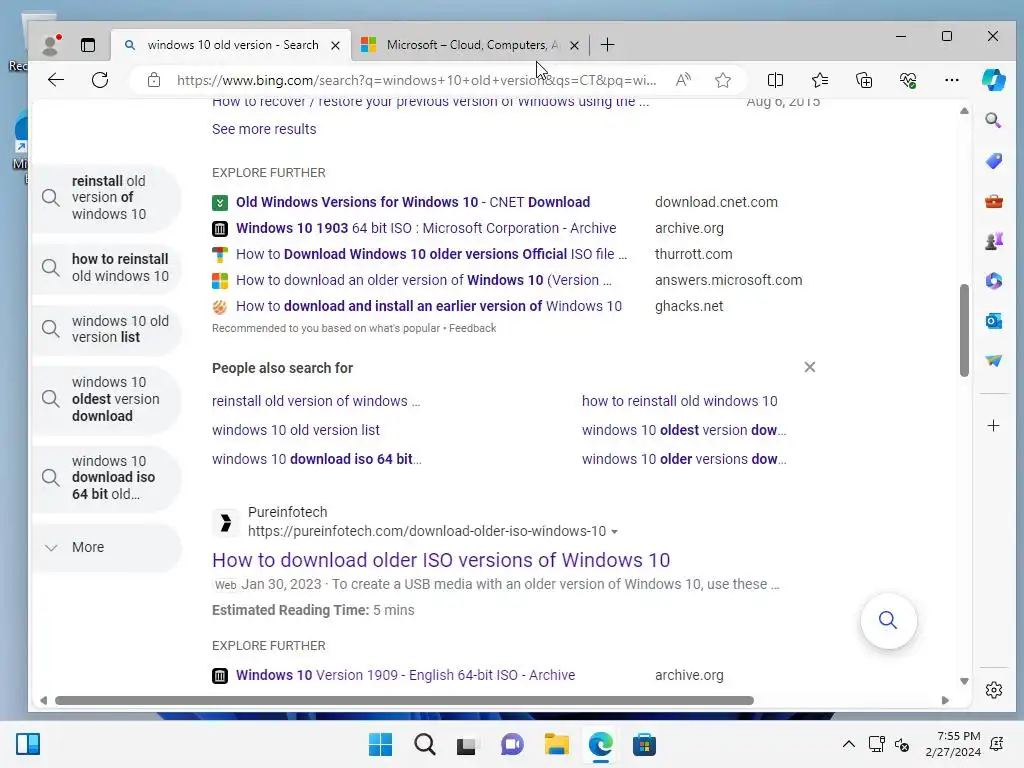Search how to reinstall old windows 10 suggestion
The width and height of the screenshot is (1024, 768).
[679, 401]
